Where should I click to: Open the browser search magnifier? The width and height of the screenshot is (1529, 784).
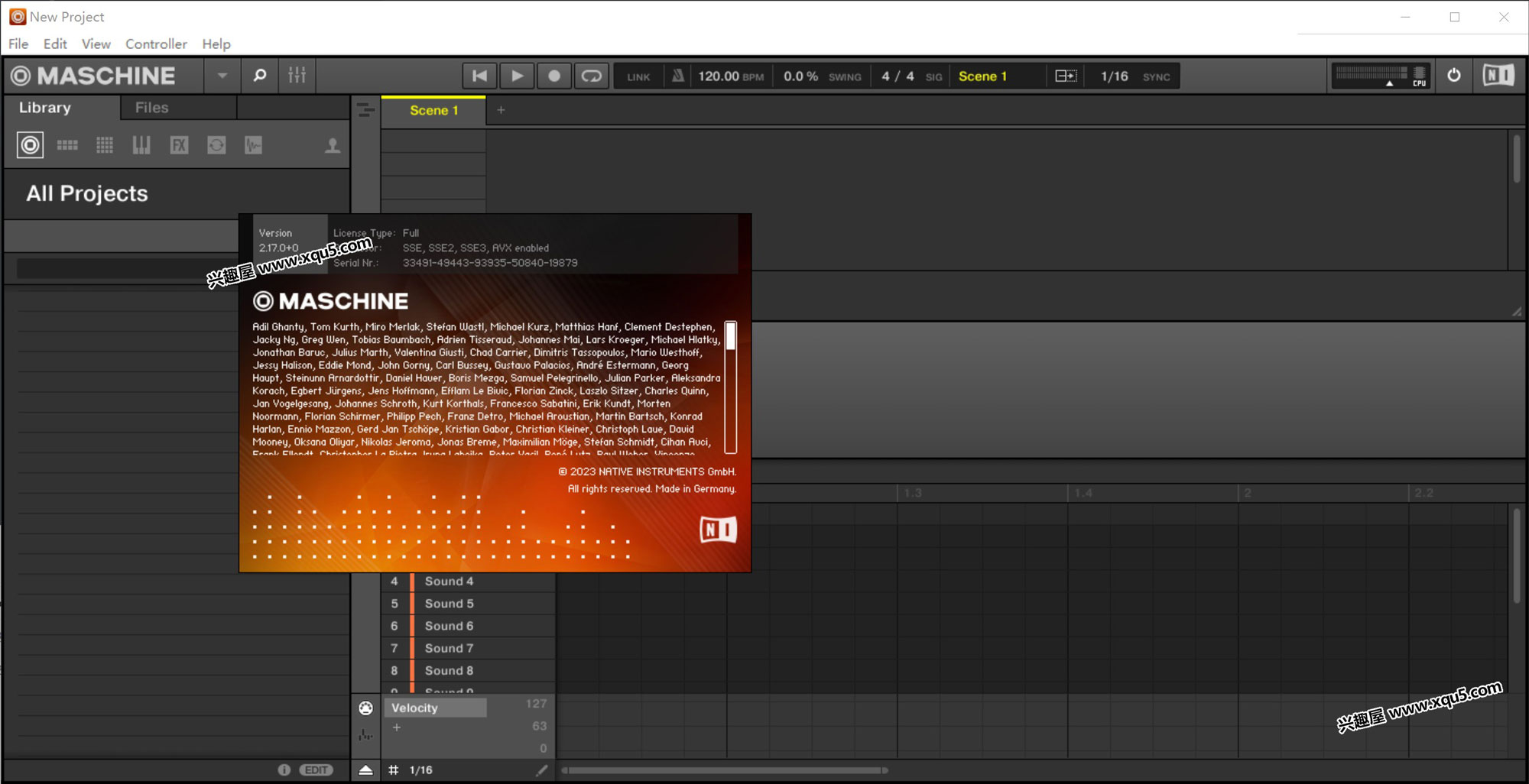[260, 76]
